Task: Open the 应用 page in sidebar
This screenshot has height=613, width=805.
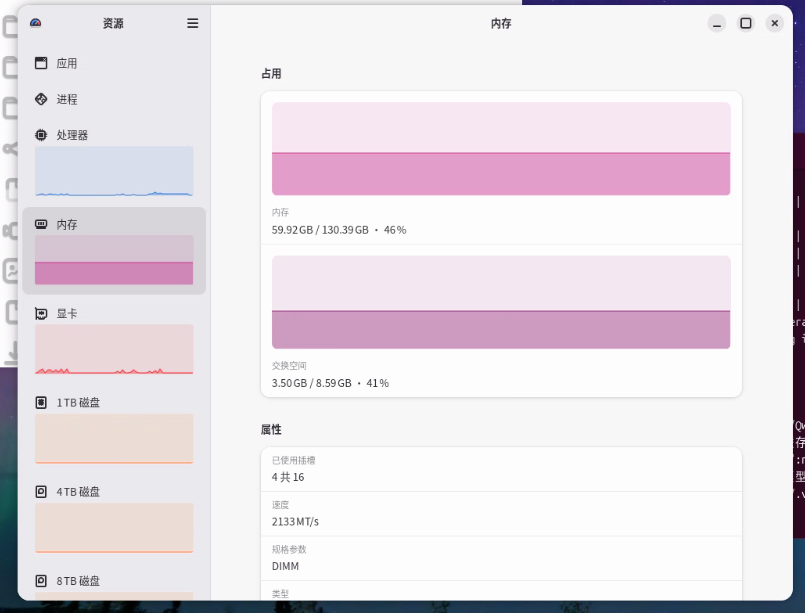Action: 114,63
